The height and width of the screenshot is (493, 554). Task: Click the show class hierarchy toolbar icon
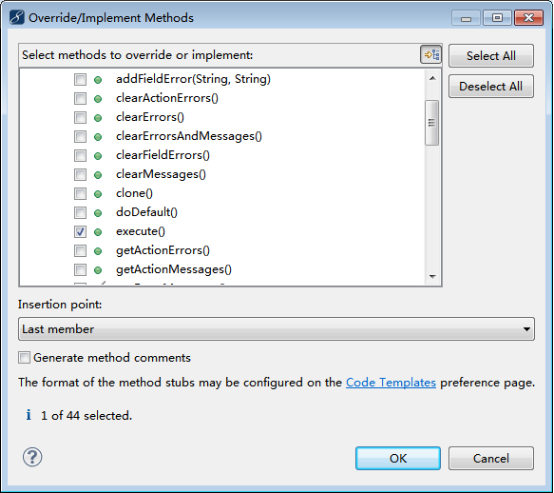coord(431,55)
